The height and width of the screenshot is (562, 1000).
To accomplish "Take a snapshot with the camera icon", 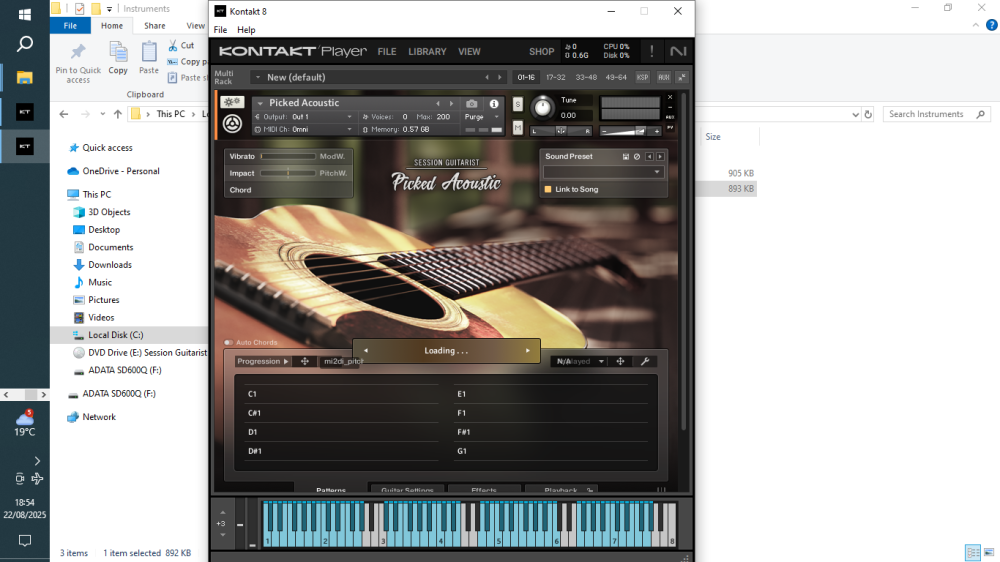I will pyautogui.click(x=471, y=103).
